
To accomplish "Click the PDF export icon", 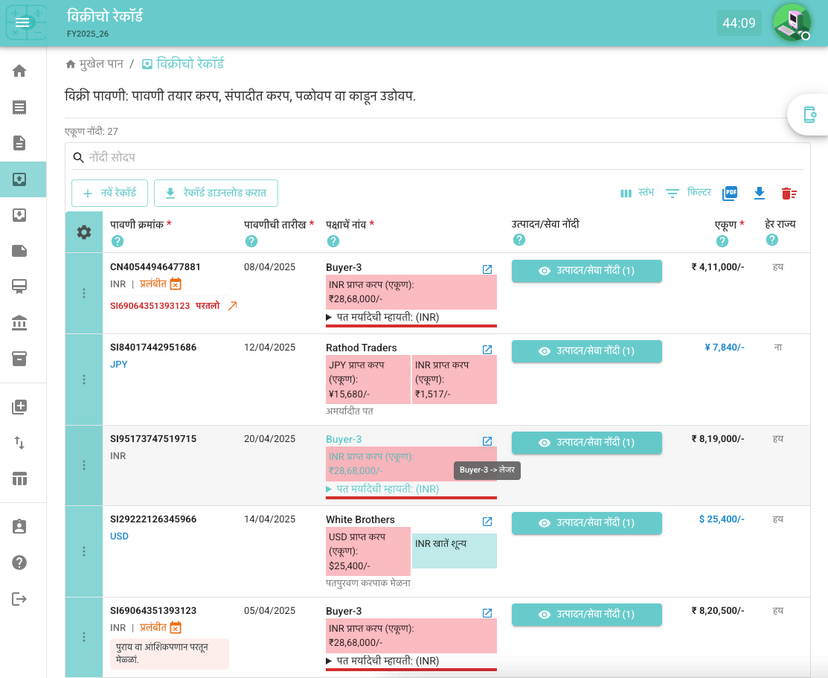I will (730, 193).
